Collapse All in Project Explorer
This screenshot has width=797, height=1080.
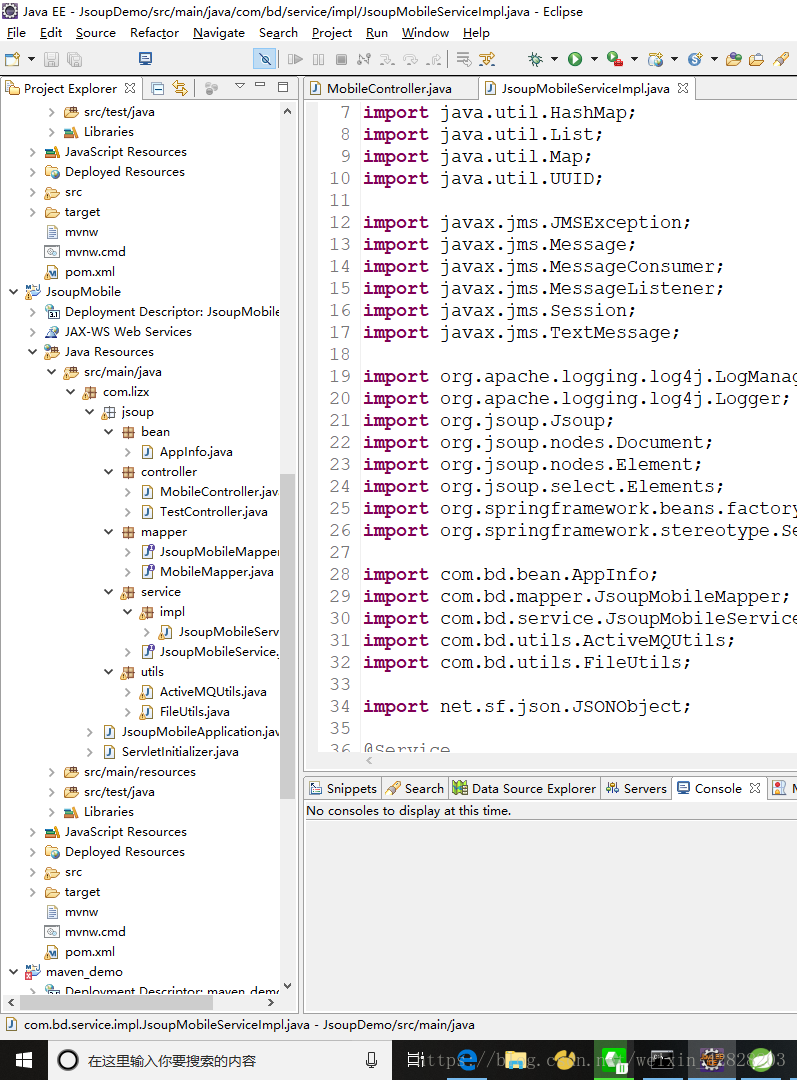pos(158,88)
